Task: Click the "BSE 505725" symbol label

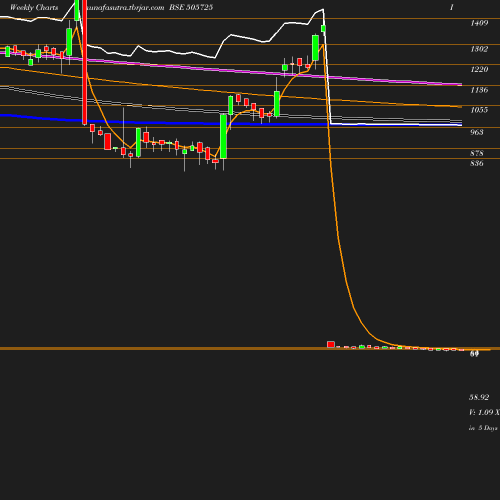Action: (191, 7)
